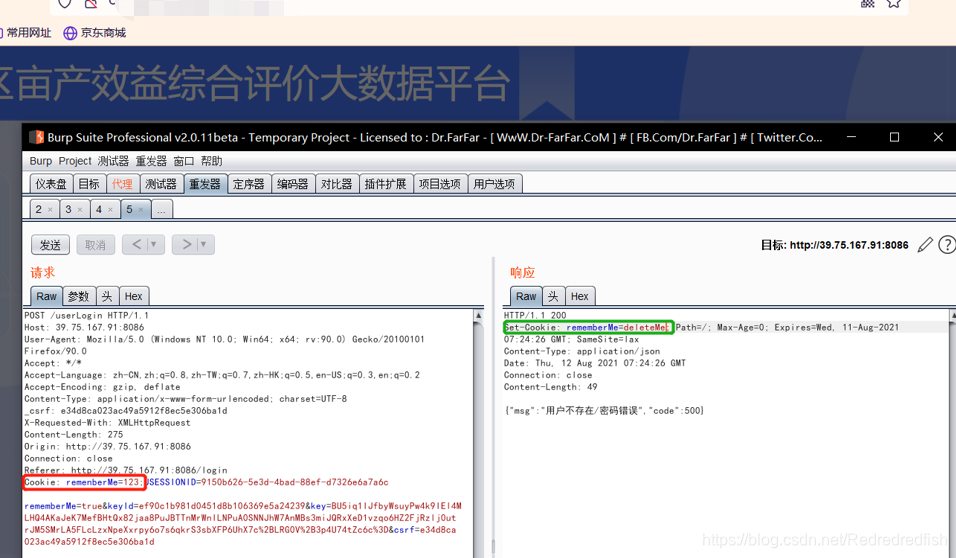This screenshot has height=558, width=956.
Task: Switch to the 目标 tab
Action: 89,184
